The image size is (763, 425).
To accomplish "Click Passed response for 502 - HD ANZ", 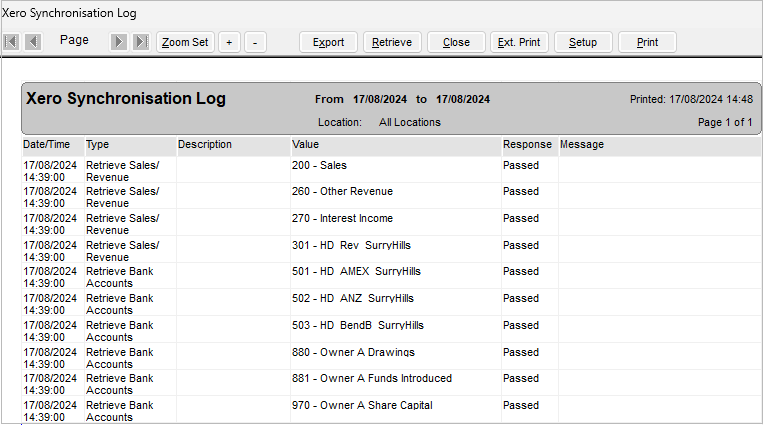I will tap(521, 298).
